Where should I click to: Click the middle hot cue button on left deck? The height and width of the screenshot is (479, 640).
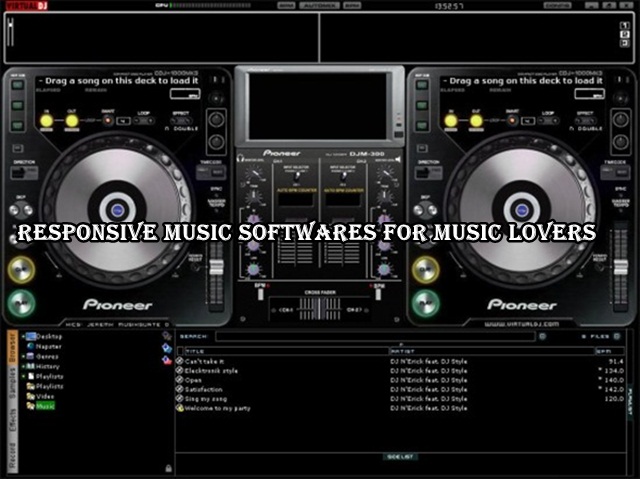[18, 106]
